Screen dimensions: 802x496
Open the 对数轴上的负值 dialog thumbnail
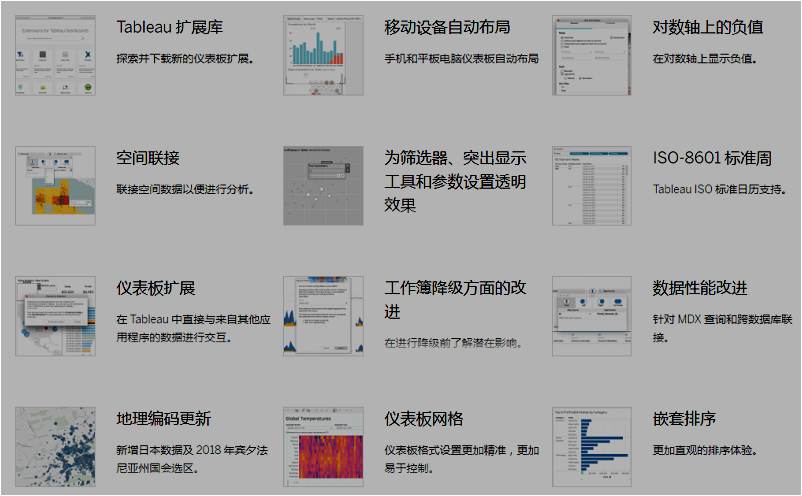(x=592, y=55)
